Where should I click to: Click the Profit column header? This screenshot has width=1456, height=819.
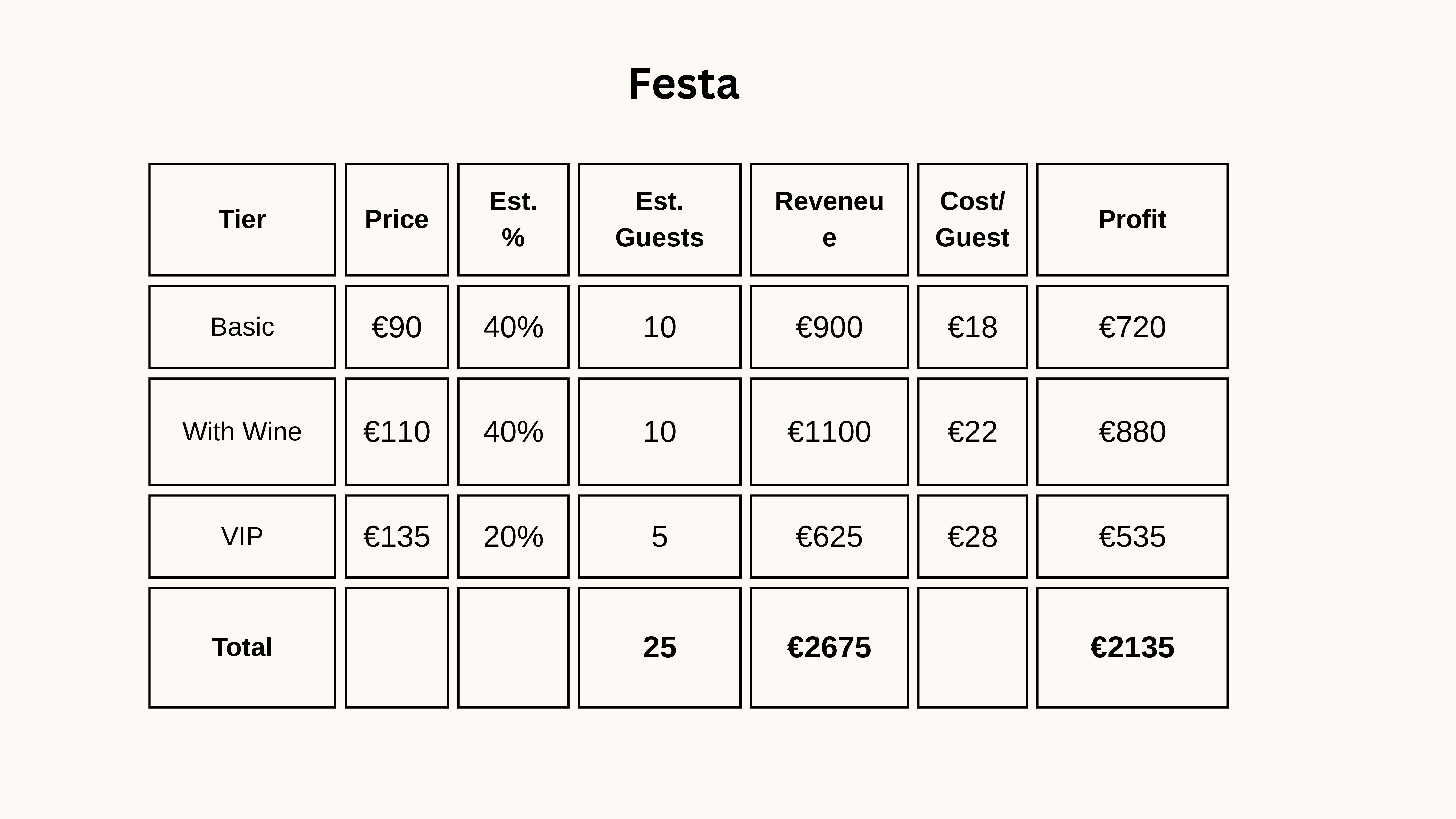click(x=1132, y=219)
